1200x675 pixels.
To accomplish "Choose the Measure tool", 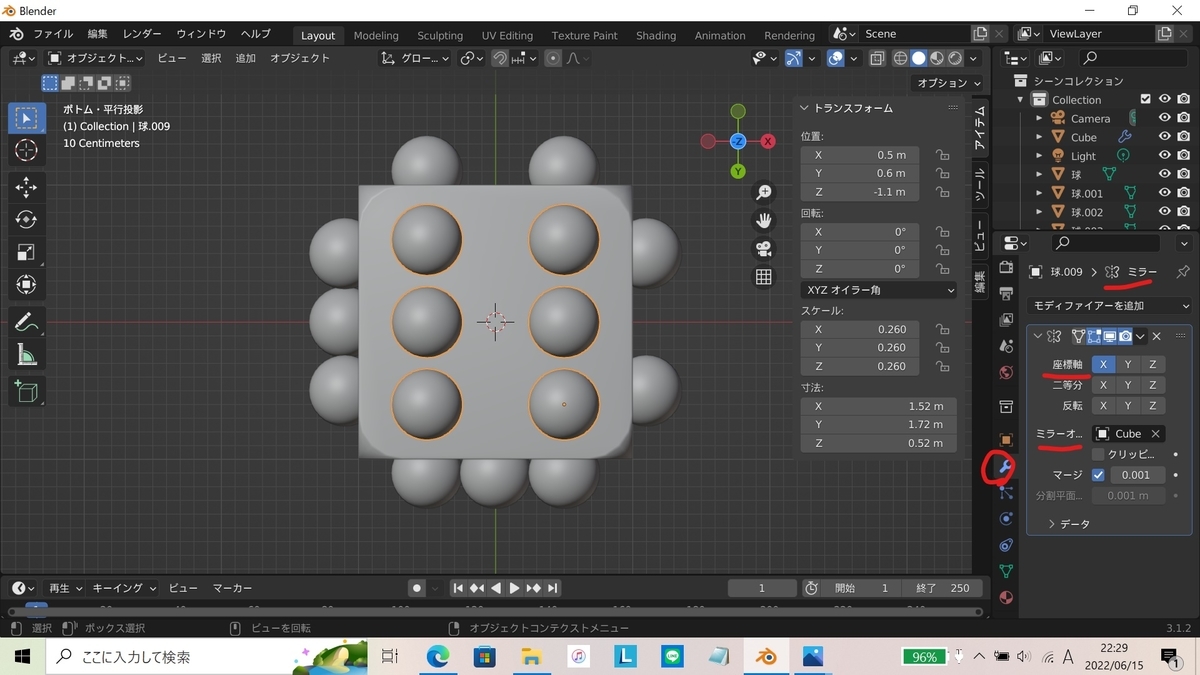I will (27, 355).
